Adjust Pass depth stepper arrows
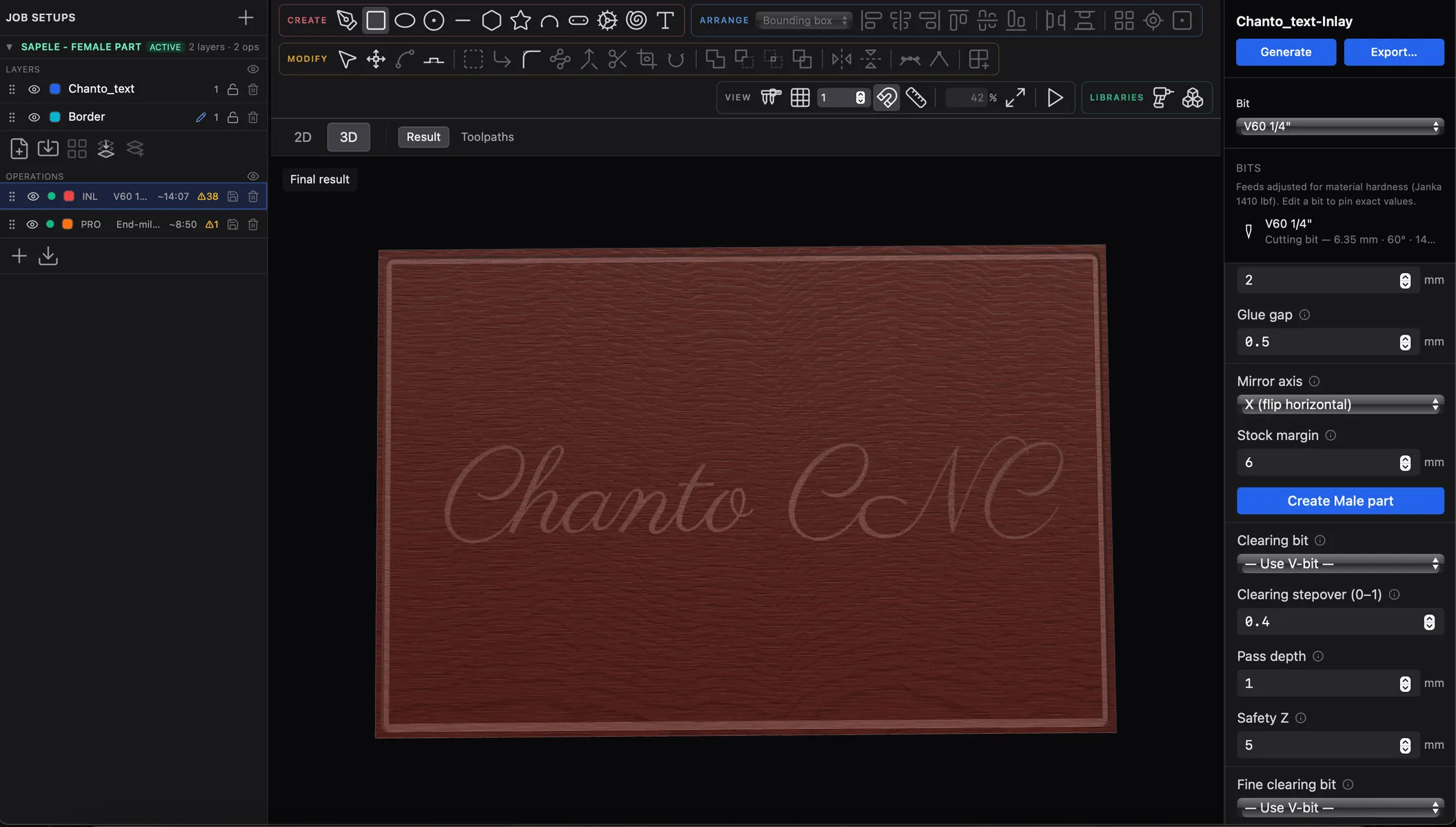The width and height of the screenshot is (1456, 827). 1405,684
